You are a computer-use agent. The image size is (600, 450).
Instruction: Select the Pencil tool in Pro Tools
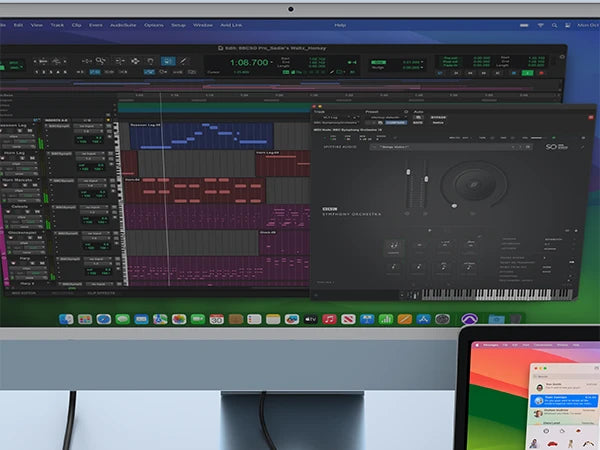click(x=184, y=61)
